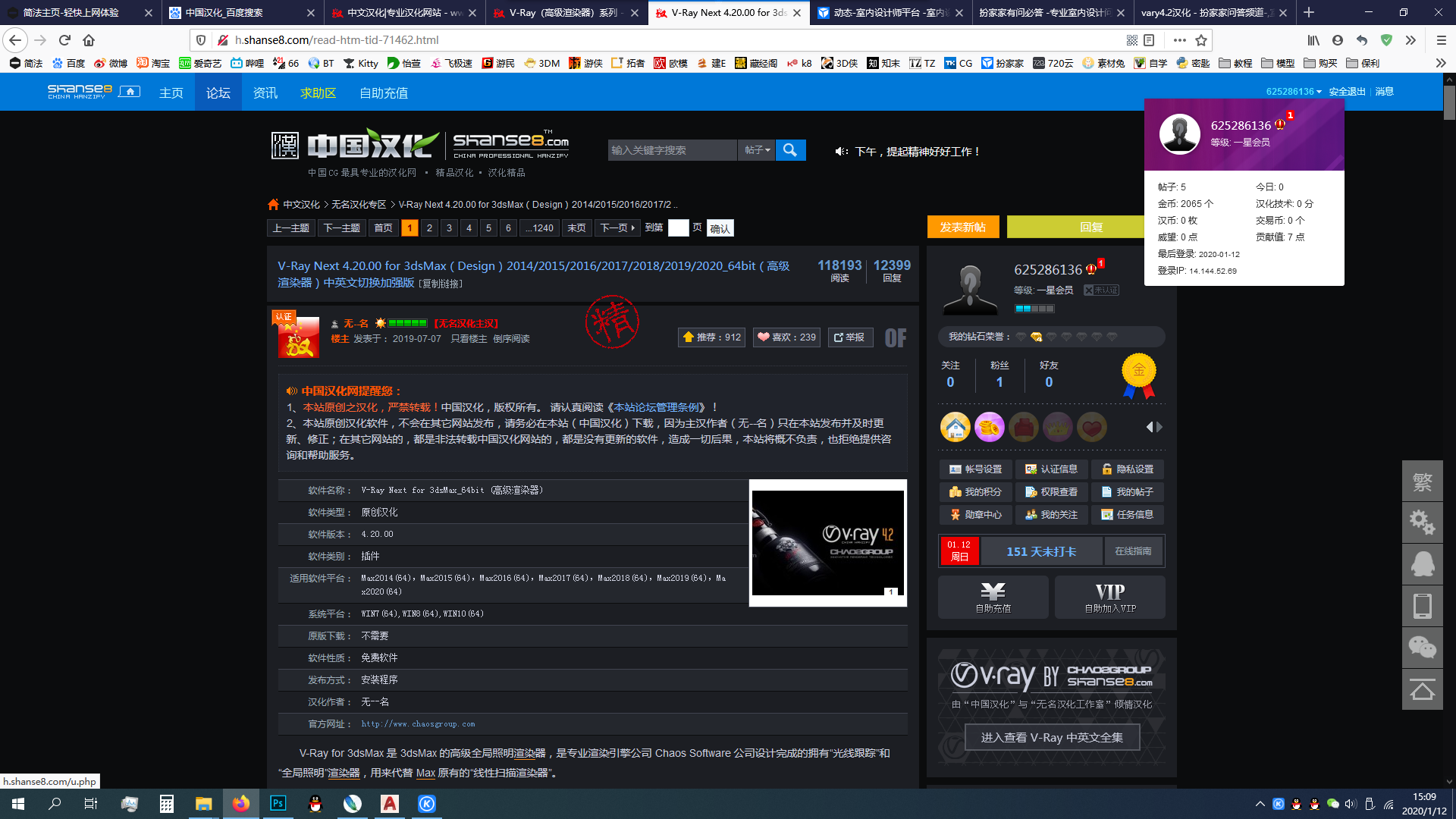
Task: Click the 推荐 912 button
Action: (x=711, y=337)
